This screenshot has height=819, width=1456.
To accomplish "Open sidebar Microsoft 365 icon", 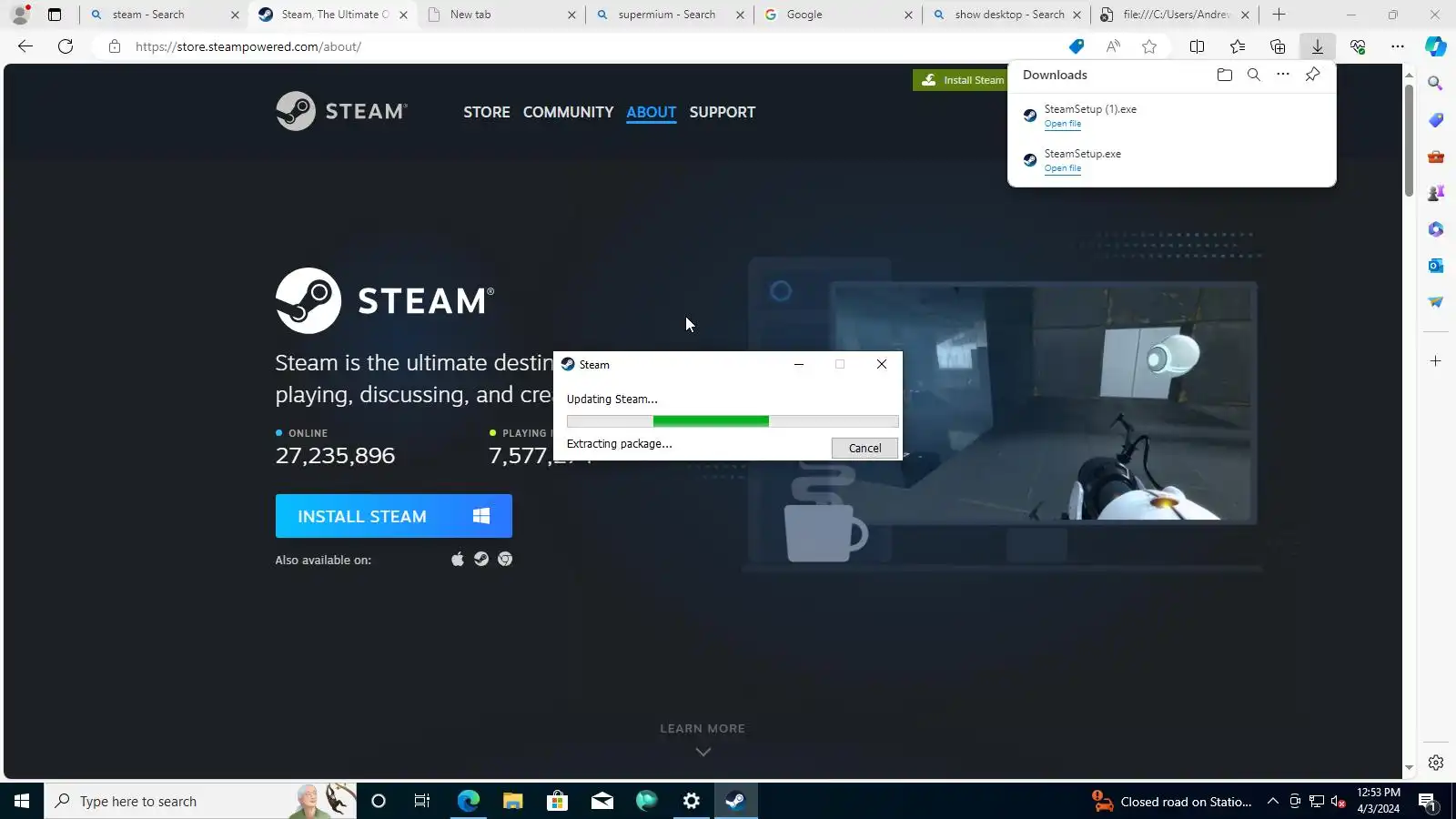I will tap(1436, 229).
